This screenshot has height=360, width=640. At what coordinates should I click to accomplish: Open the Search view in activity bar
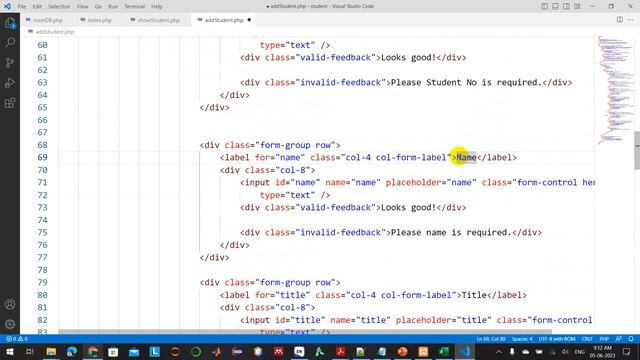pyautogui.click(x=10, y=42)
